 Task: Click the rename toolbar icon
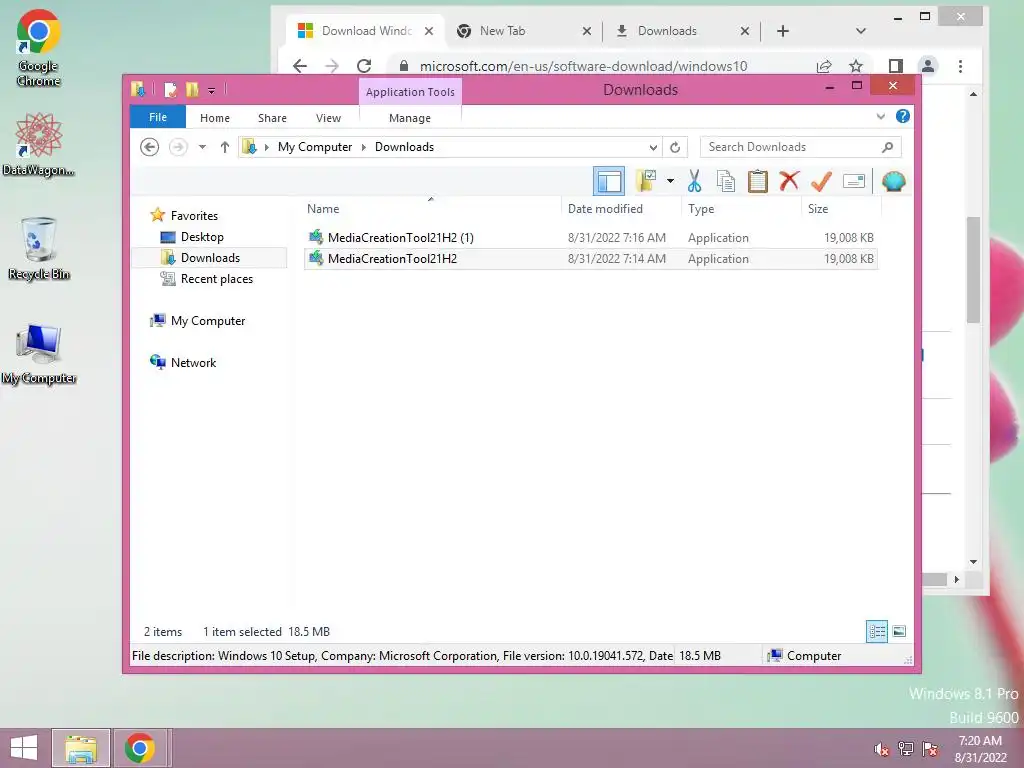click(x=854, y=181)
